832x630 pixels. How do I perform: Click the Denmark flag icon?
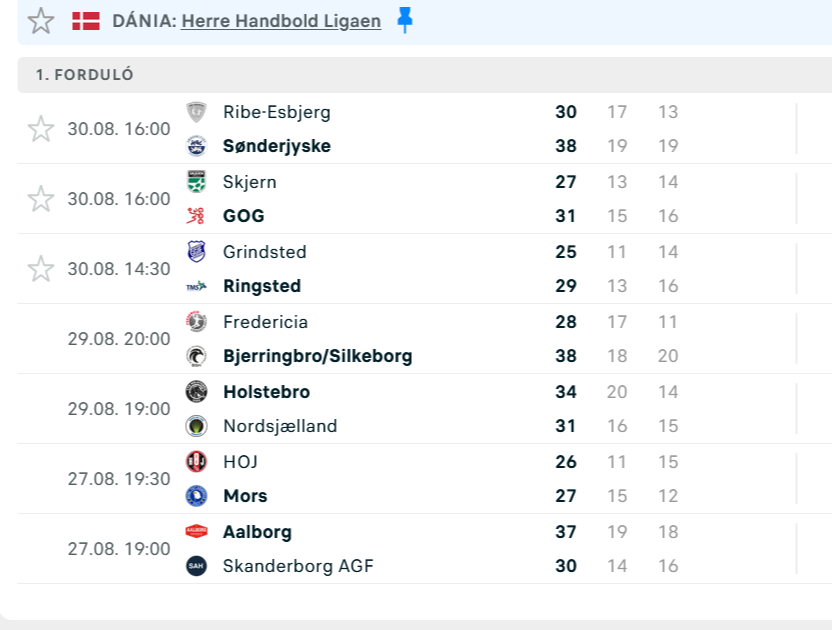pyautogui.click(x=86, y=21)
